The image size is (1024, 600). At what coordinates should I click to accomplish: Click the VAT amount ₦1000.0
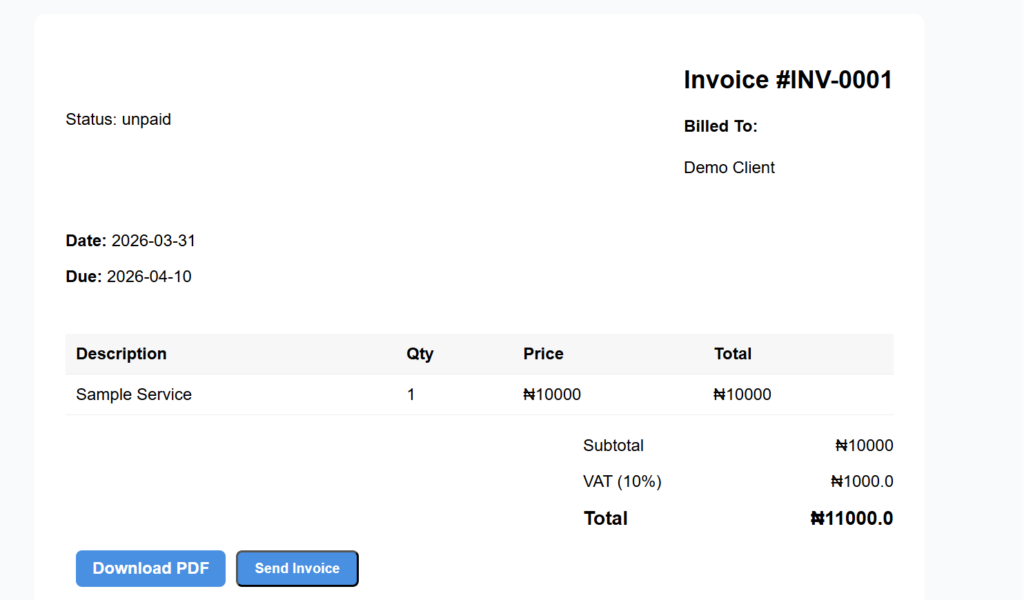pos(862,482)
